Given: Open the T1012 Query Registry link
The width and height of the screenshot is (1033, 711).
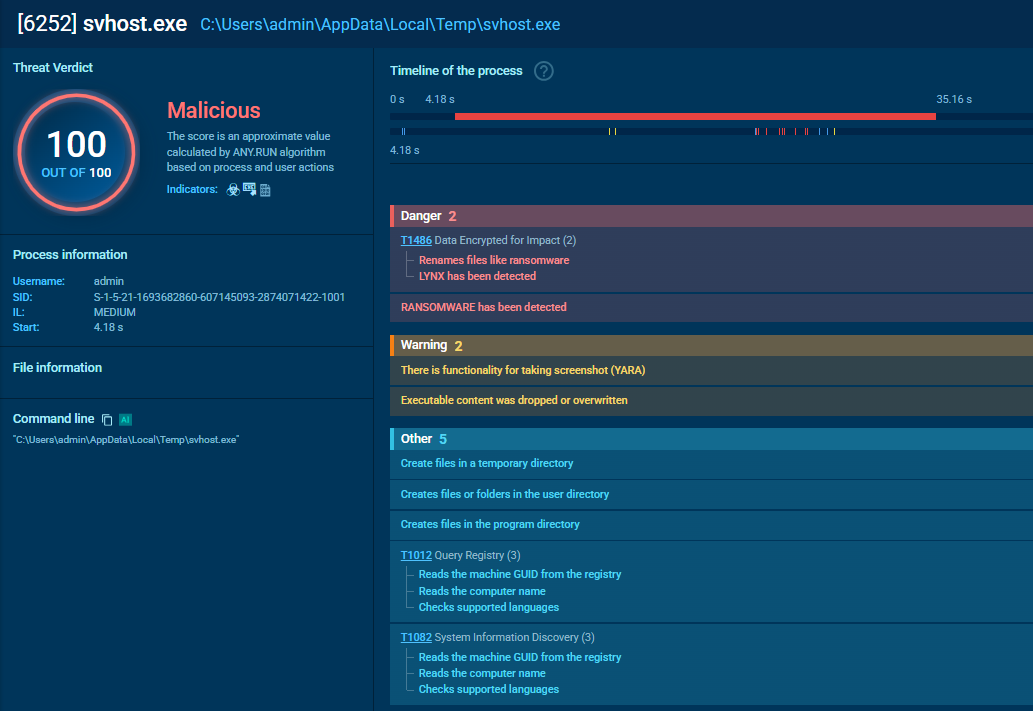Looking at the screenshot, I should coord(416,555).
